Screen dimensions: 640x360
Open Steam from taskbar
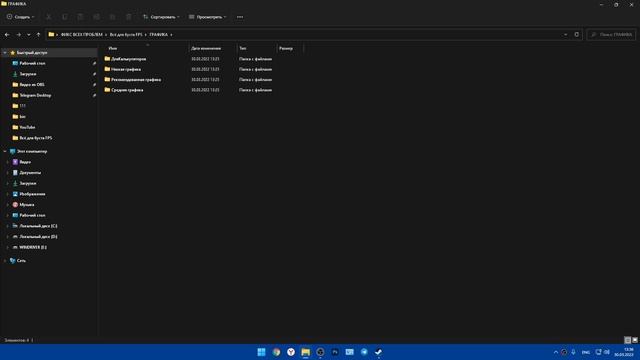379,352
